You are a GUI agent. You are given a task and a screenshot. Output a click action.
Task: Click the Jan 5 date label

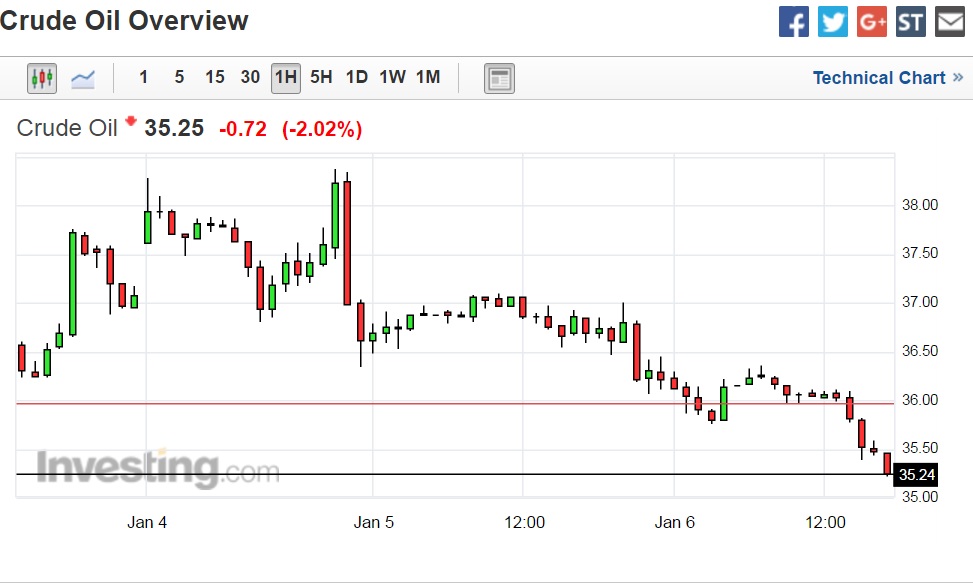pos(374,522)
